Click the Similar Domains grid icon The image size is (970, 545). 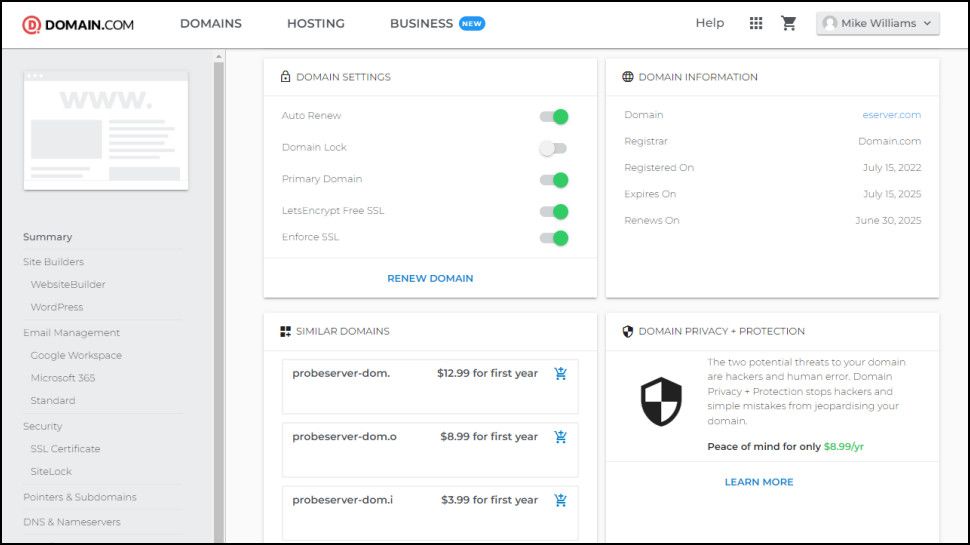click(x=285, y=332)
